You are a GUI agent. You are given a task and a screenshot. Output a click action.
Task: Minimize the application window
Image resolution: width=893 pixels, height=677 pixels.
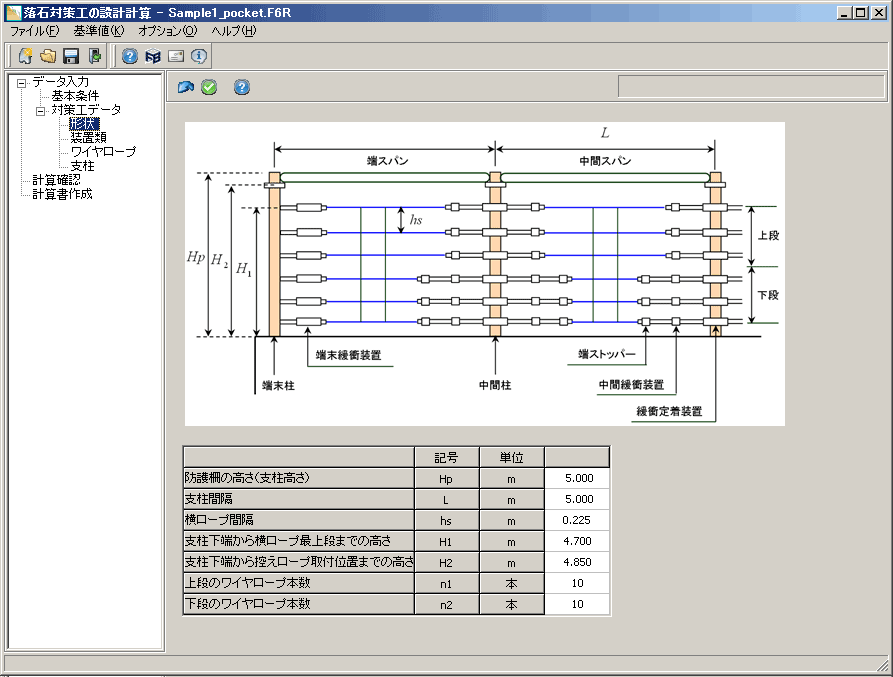click(x=845, y=12)
